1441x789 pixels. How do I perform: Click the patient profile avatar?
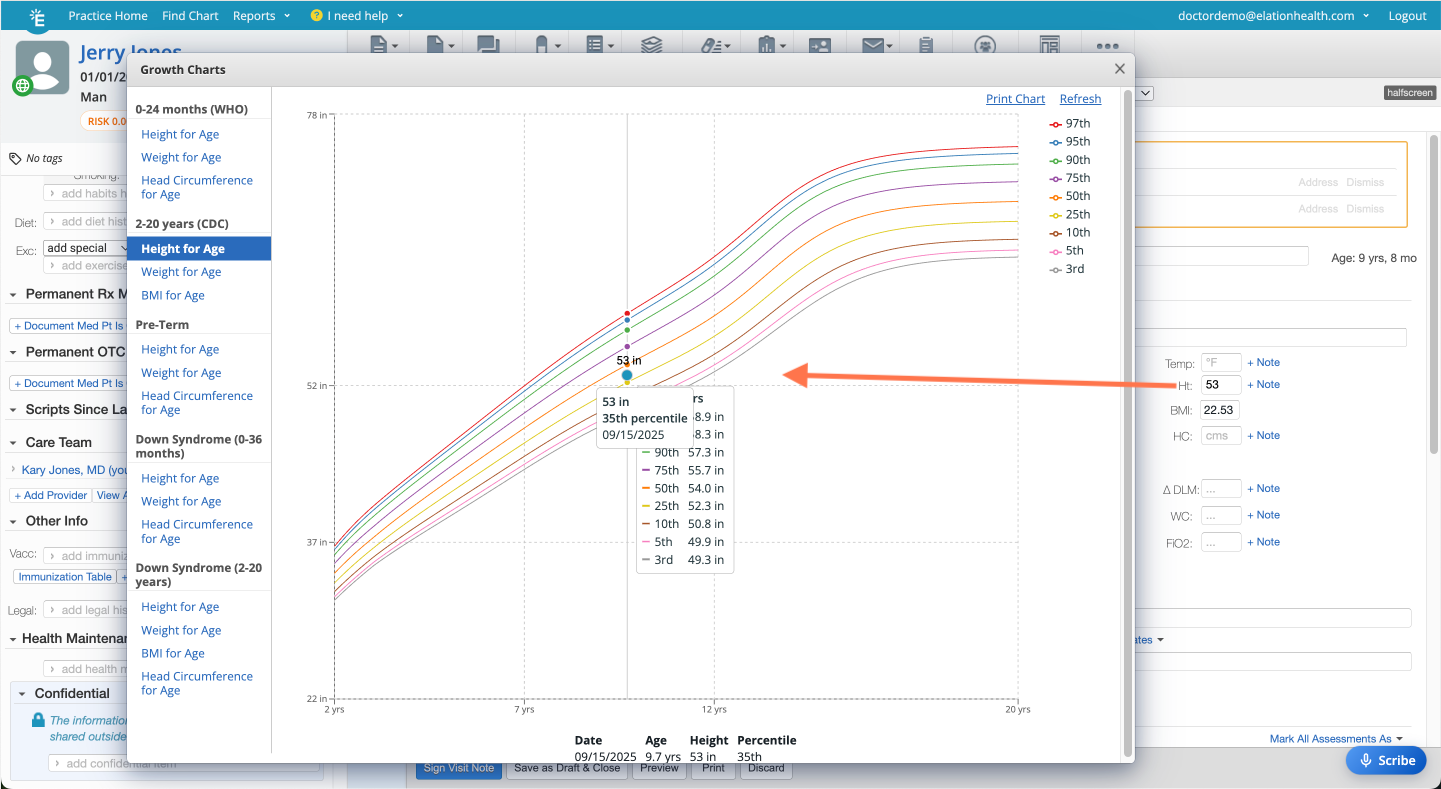coord(43,68)
